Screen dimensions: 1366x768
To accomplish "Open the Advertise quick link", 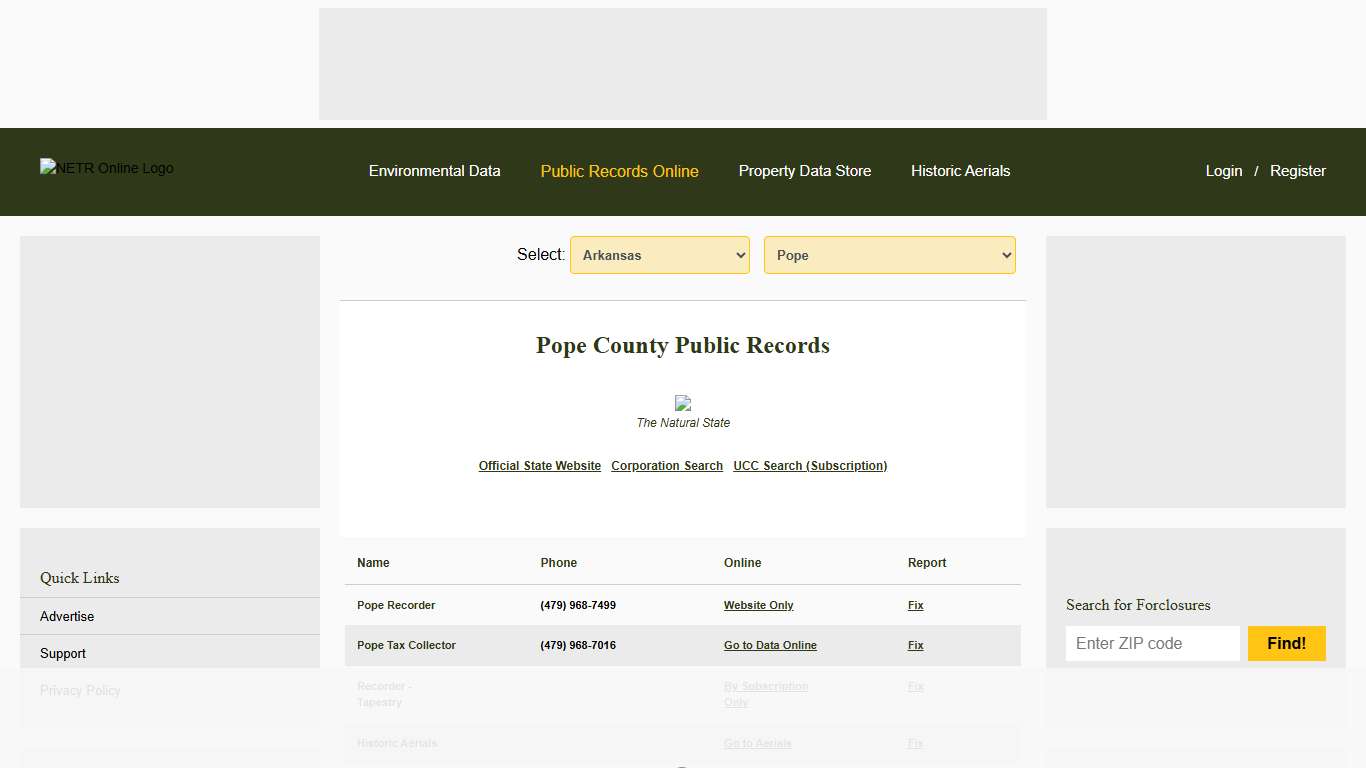I will [x=66, y=616].
